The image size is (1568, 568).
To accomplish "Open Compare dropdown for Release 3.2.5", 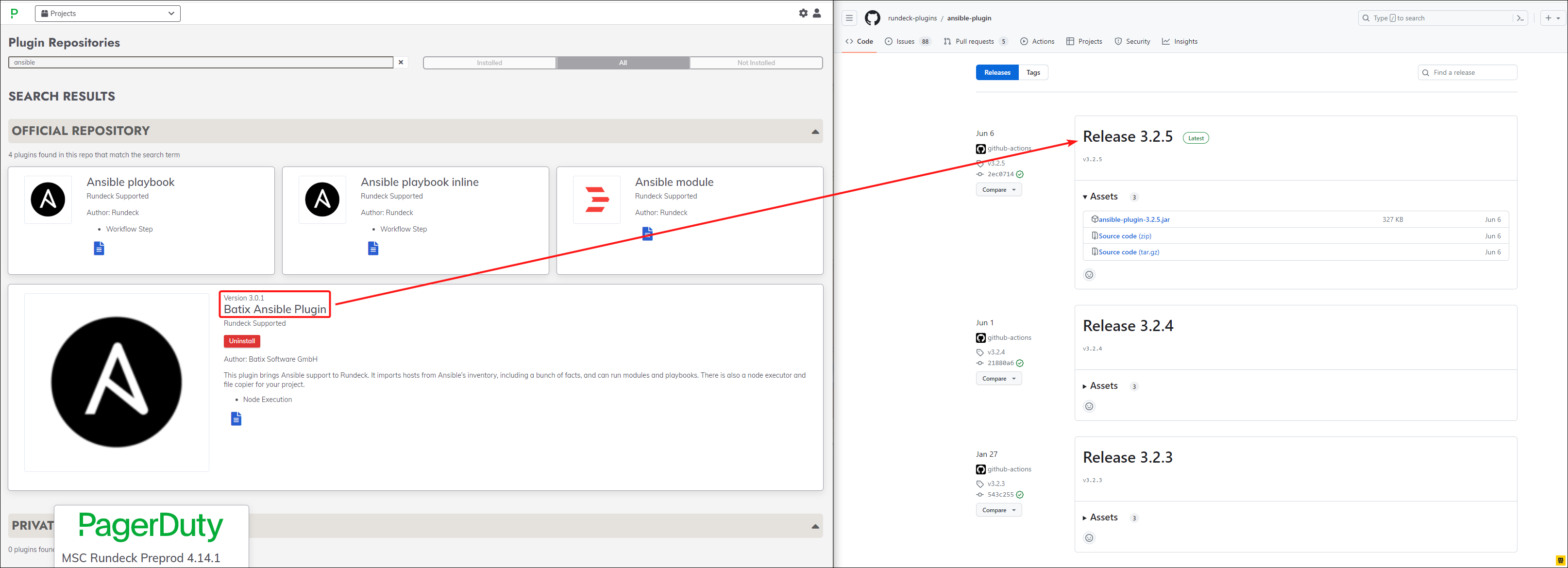I will coord(998,190).
